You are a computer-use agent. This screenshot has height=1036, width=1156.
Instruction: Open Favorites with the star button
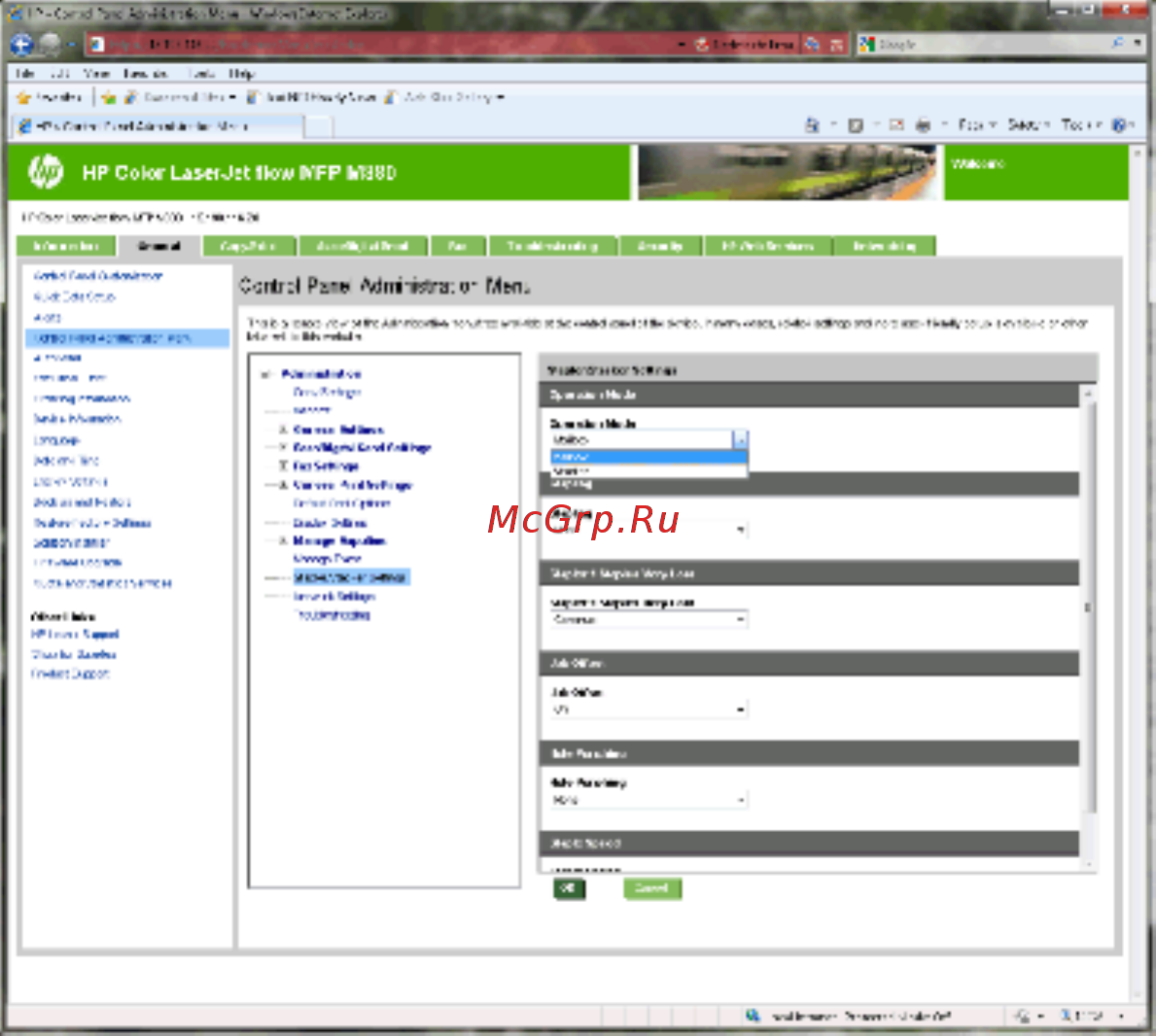pos(51,97)
